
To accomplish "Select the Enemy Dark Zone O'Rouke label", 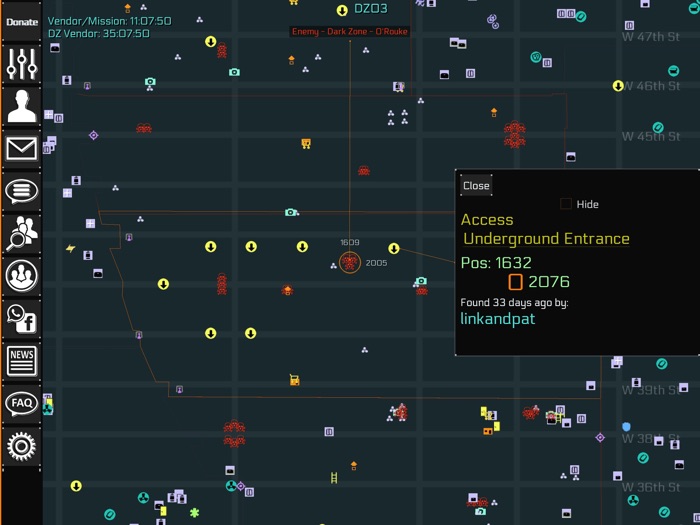I will (x=350, y=31).
